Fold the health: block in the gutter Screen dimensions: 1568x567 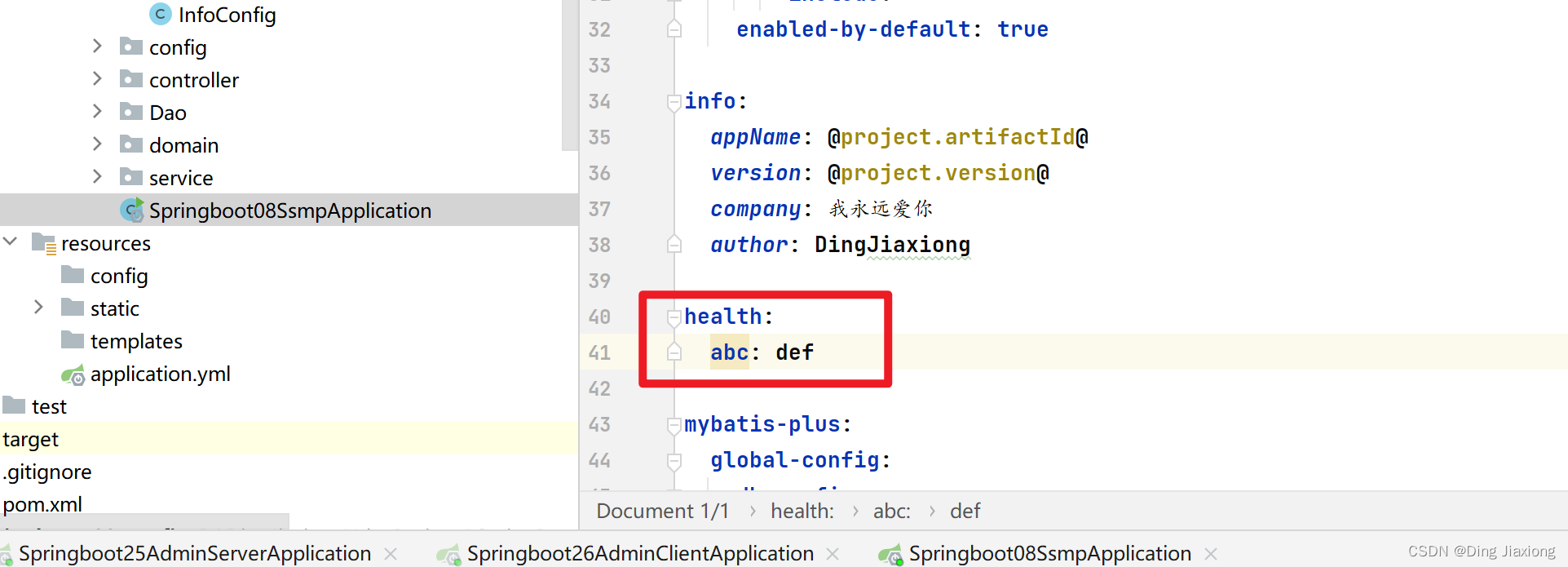click(x=674, y=317)
